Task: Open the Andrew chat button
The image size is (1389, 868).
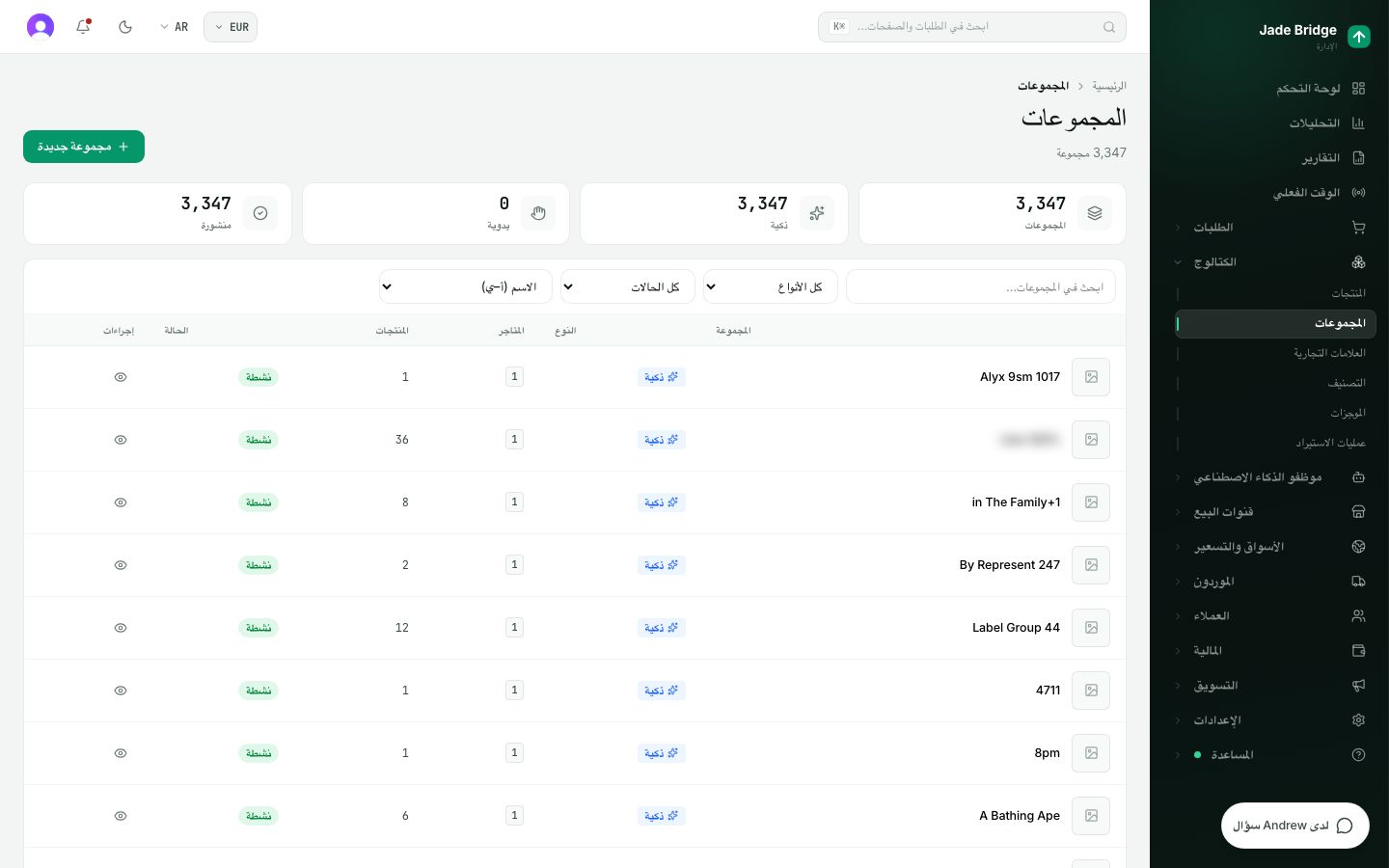Action: point(1294,826)
